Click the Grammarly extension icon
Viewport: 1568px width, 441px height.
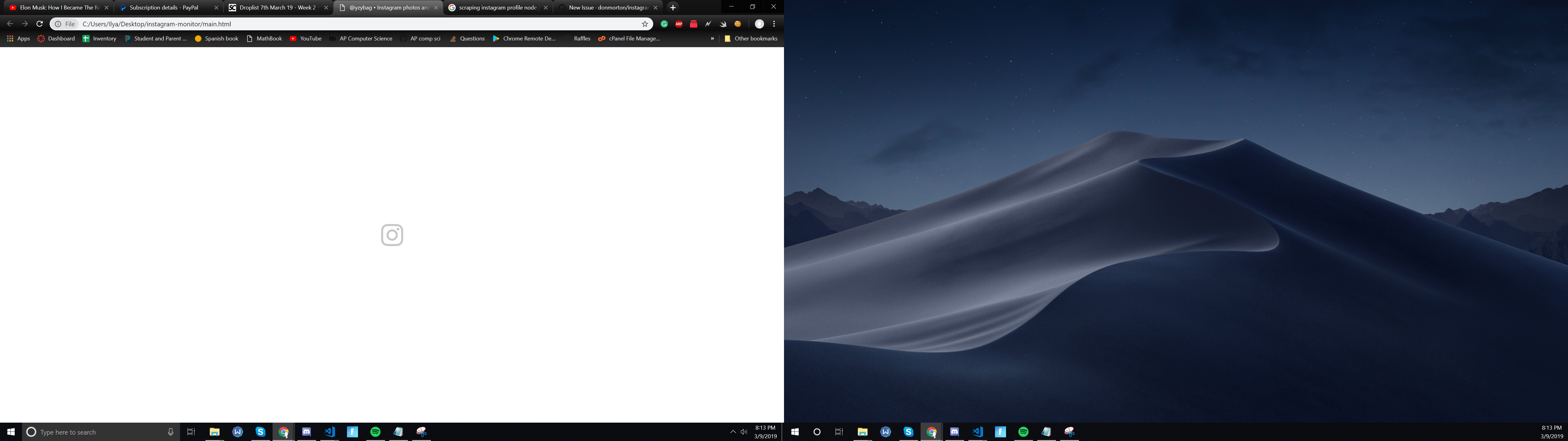click(x=664, y=24)
